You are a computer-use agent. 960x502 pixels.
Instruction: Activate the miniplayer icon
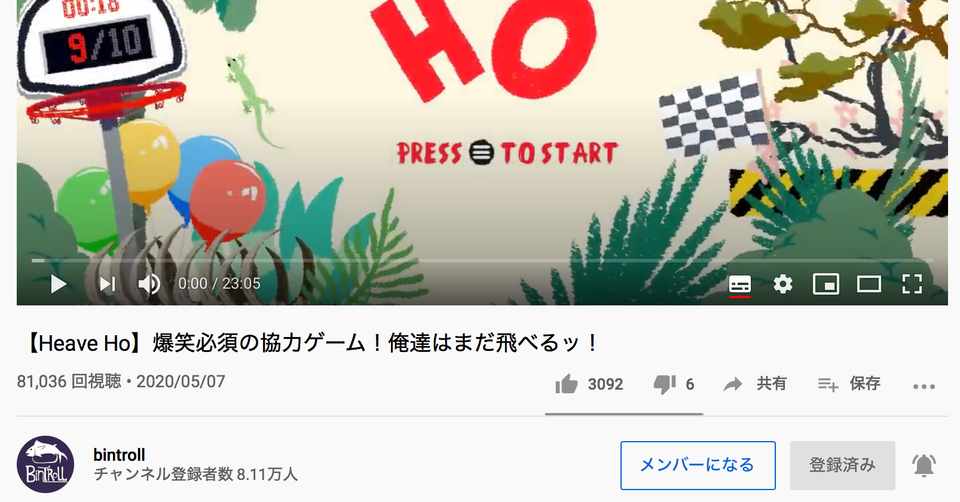[825, 284]
